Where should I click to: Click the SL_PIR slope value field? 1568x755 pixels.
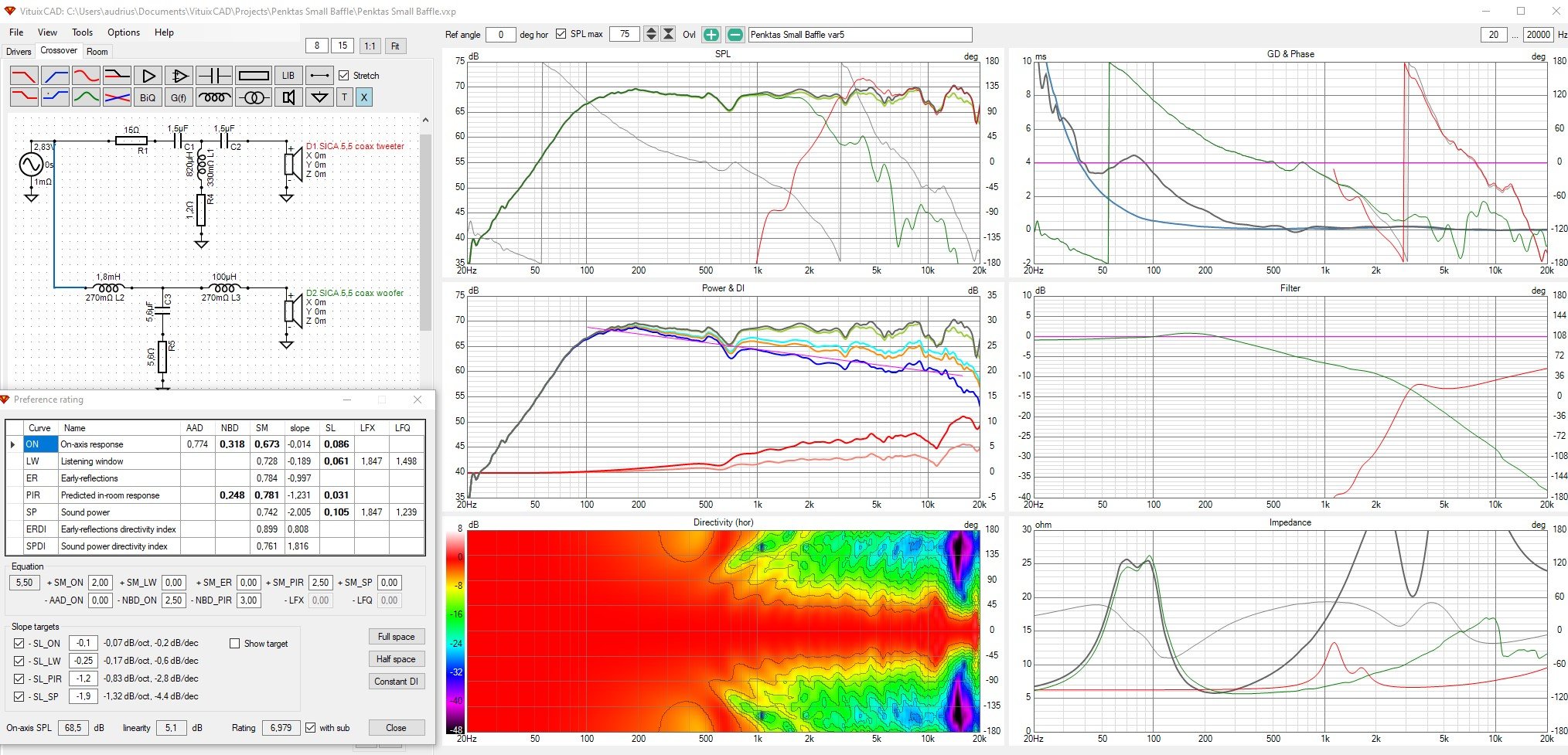(x=84, y=678)
